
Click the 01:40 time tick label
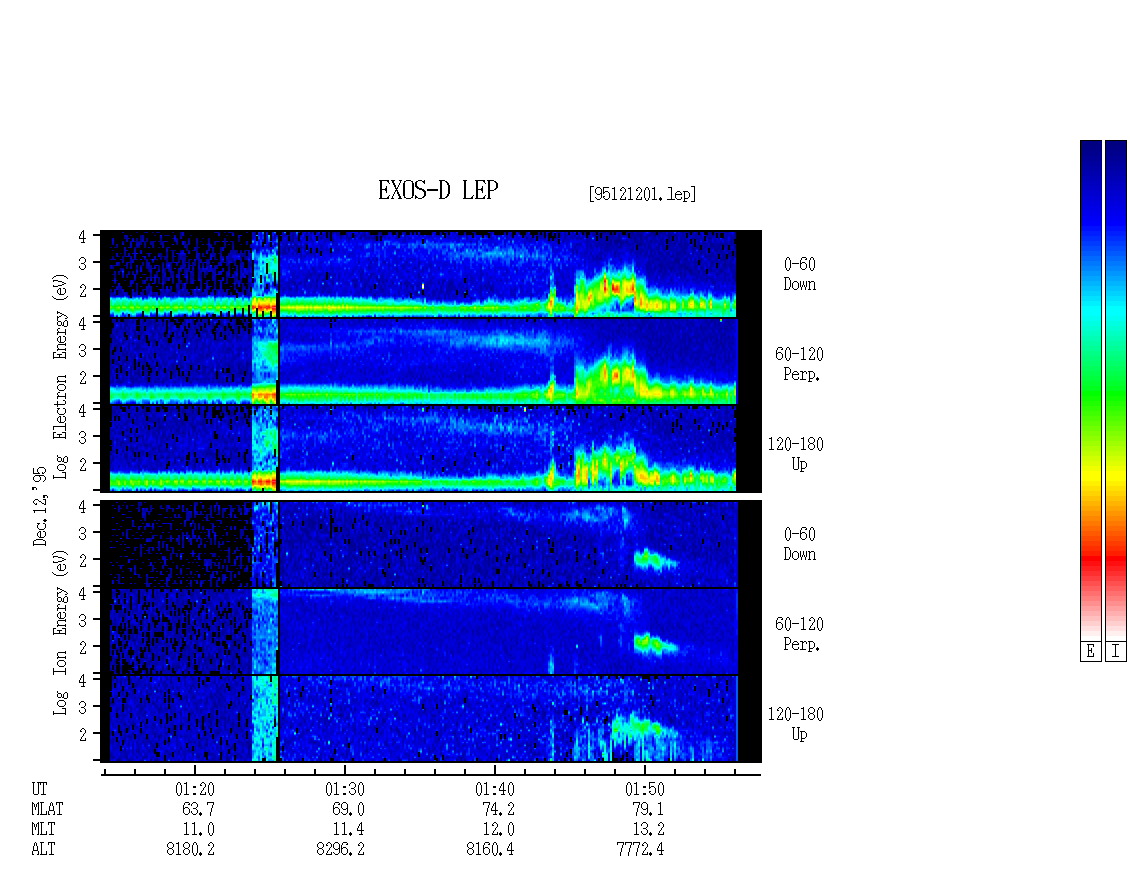494,789
